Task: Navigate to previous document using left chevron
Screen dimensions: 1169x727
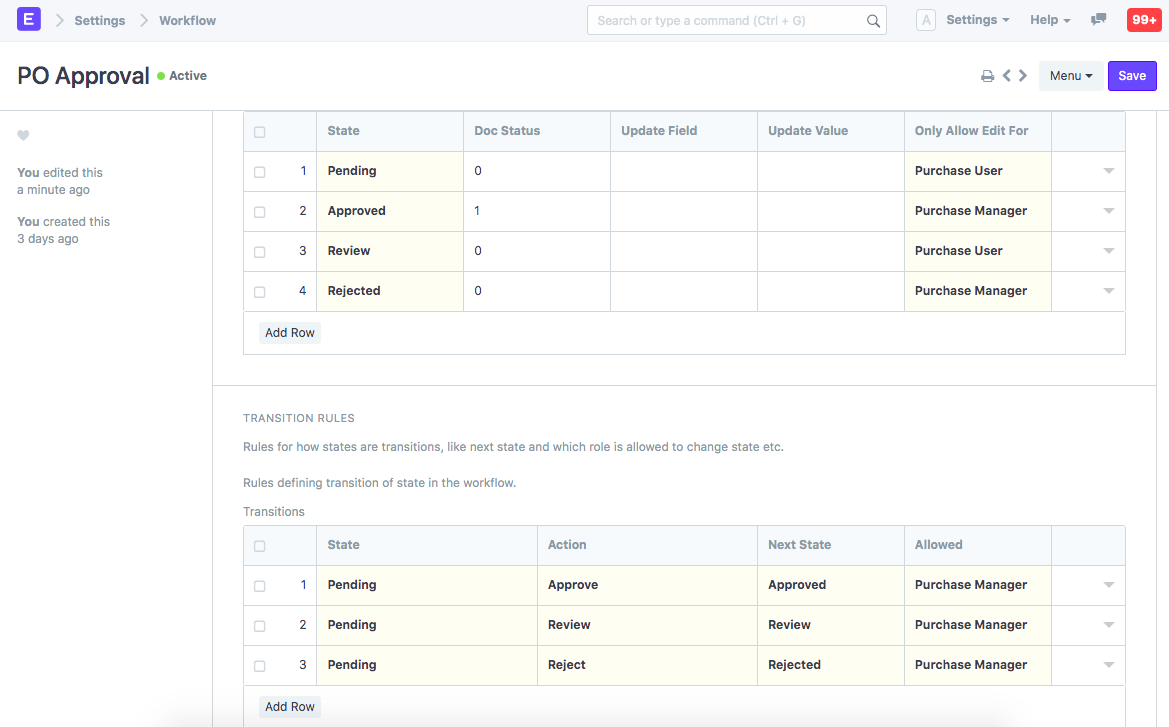Action: point(1006,75)
